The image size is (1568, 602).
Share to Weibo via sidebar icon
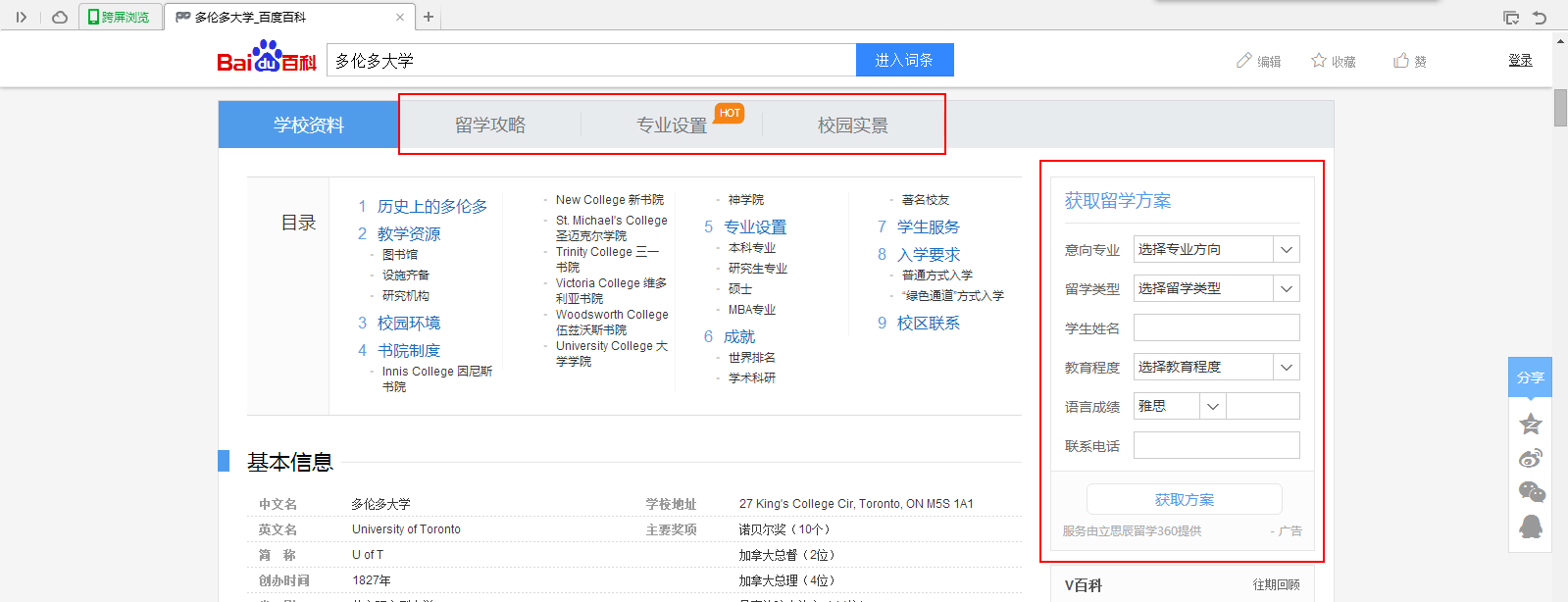click(x=1531, y=459)
